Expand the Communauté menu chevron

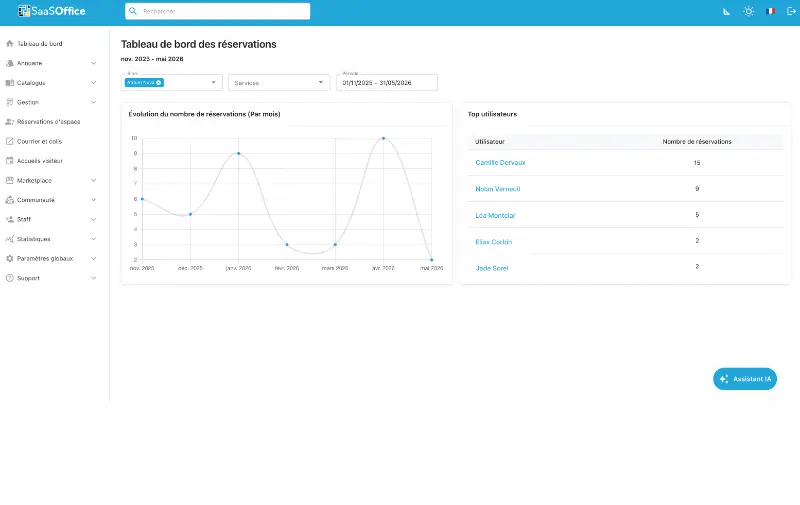pos(93,200)
